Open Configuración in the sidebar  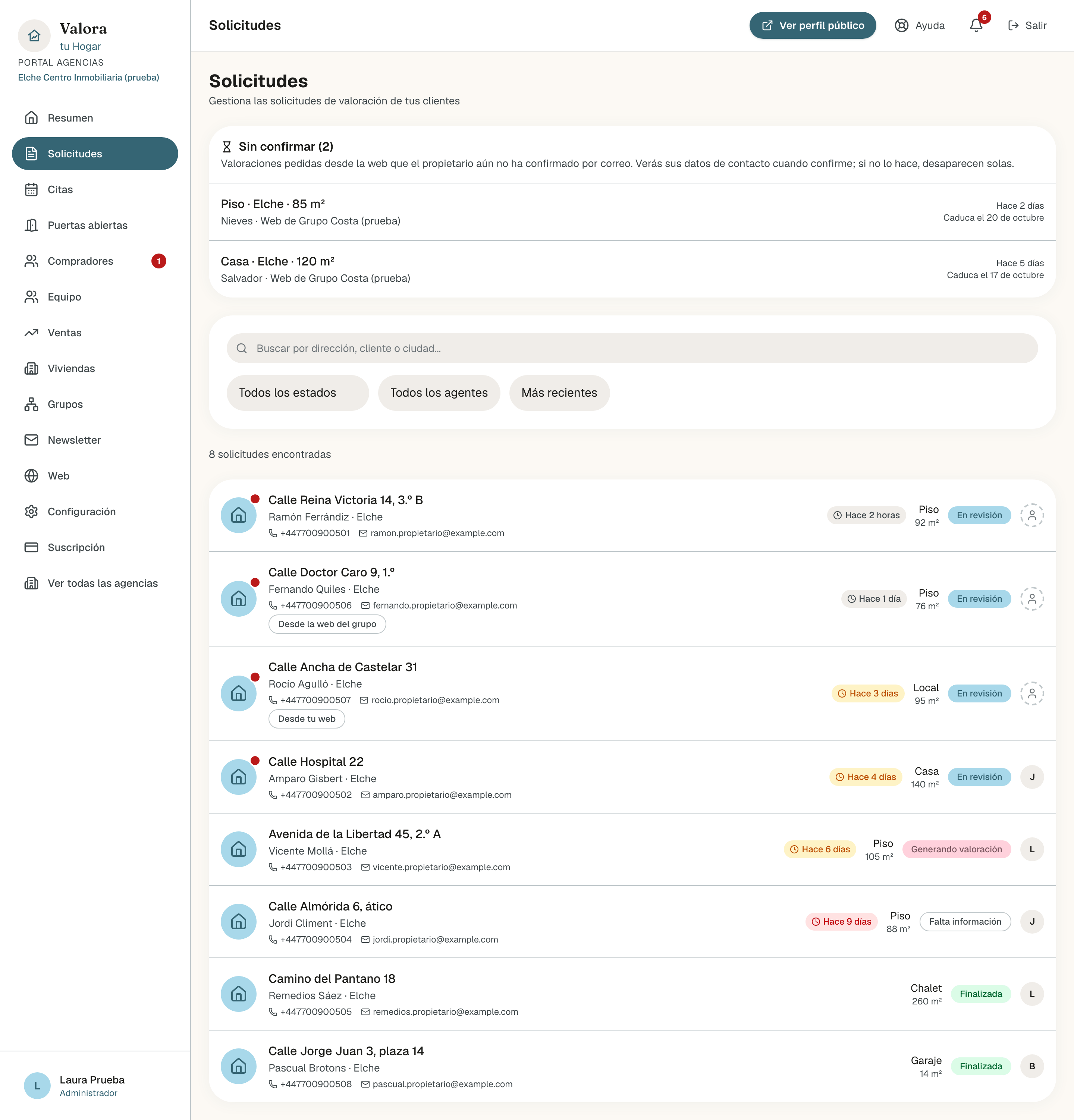pyautogui.click(x=95, y=512)
